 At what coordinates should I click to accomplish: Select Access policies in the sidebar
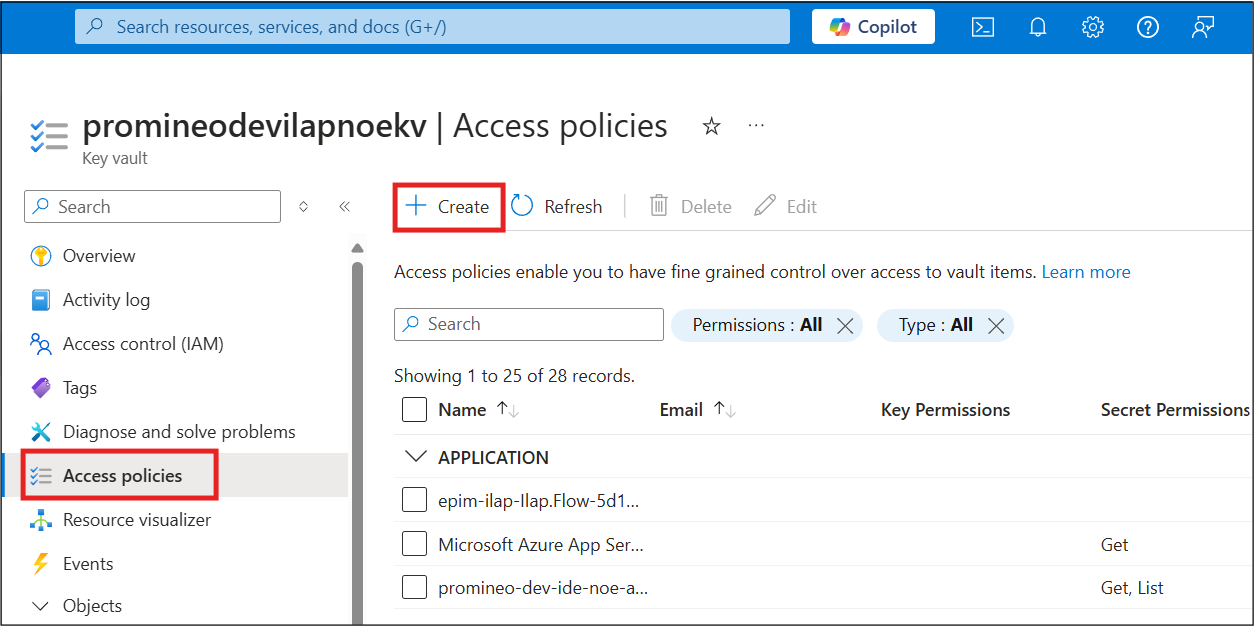pos(122,476)
